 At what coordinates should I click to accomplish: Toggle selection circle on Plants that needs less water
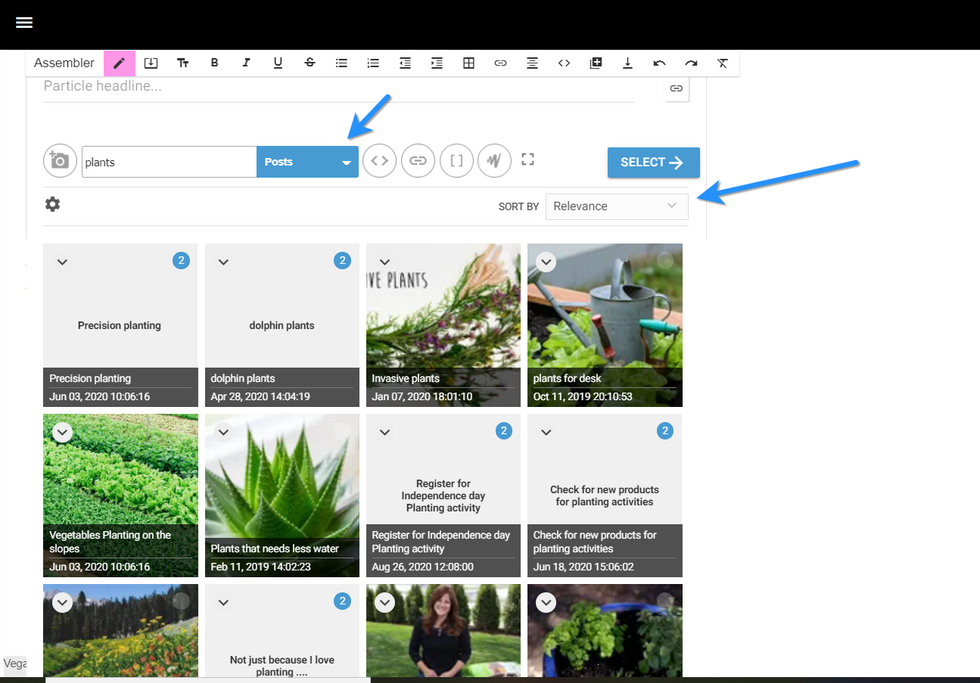tap(342, 431)
